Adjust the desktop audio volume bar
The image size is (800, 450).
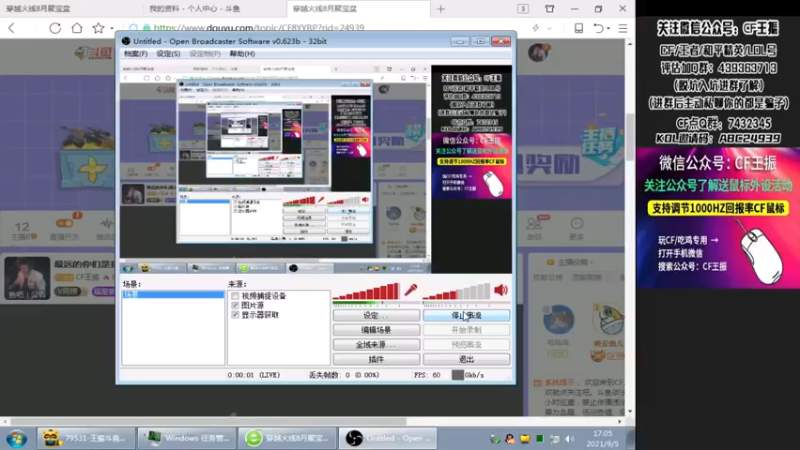tap(456, 291)
